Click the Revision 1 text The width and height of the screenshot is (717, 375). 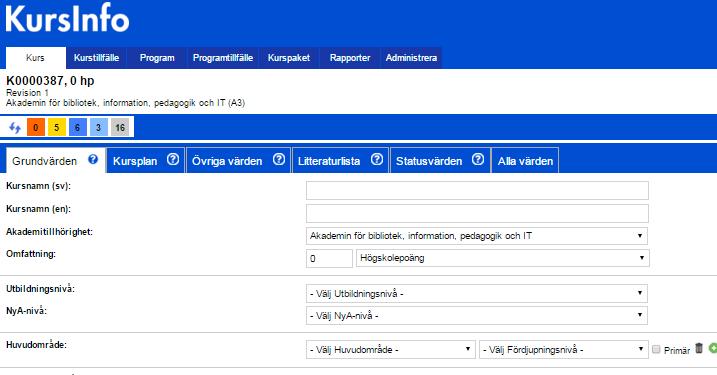pyautogui.click(x=27, y=93)
